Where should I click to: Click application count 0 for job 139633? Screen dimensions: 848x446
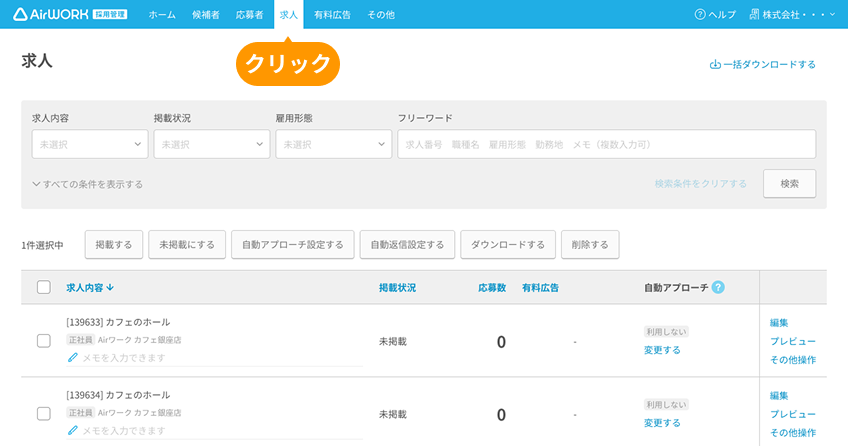tap(501, 342)
